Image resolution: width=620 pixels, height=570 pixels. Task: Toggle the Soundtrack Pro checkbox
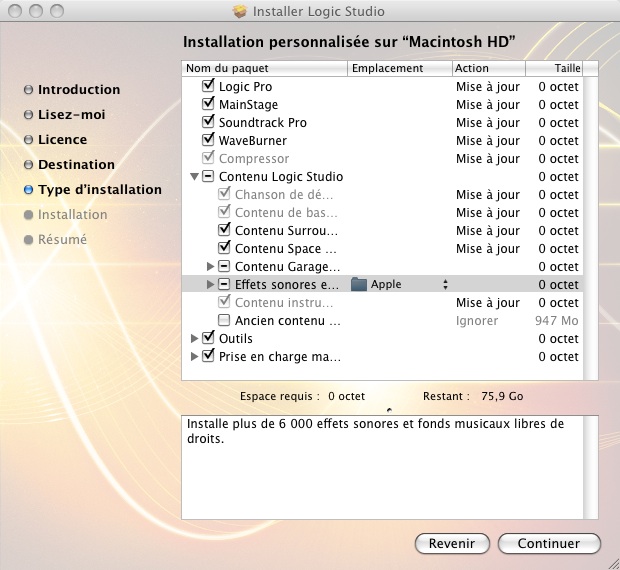coord(209,123)
